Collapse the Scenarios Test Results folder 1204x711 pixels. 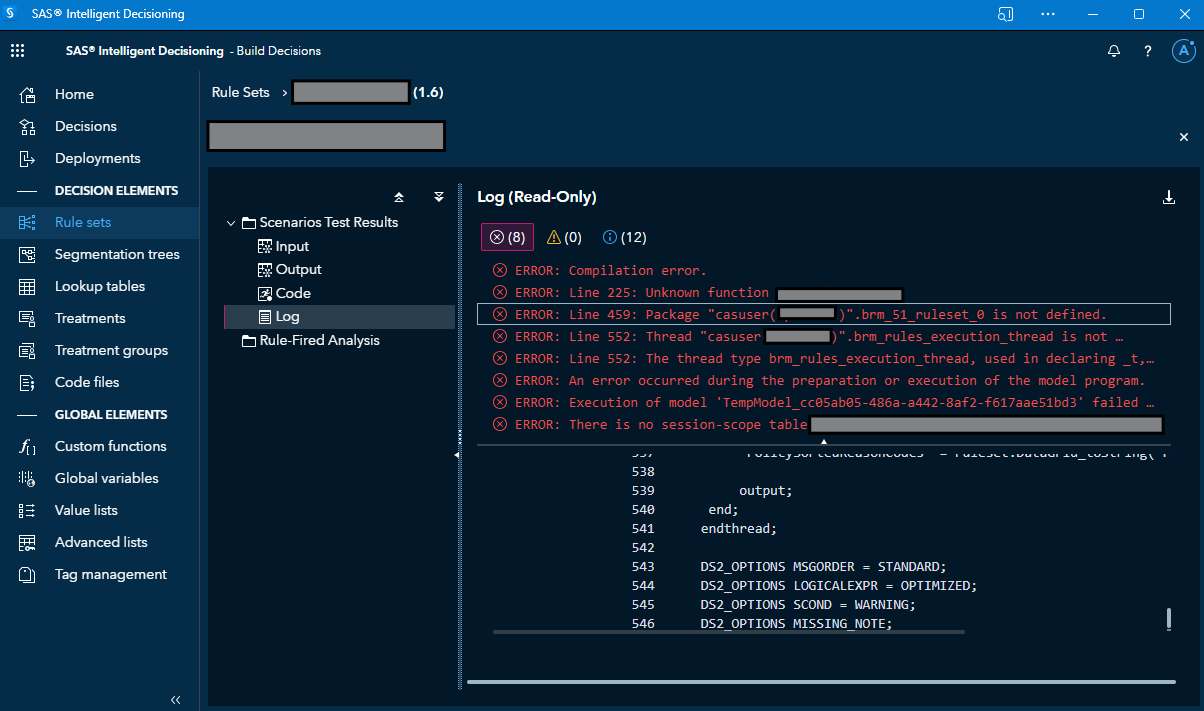click(231, 223)
